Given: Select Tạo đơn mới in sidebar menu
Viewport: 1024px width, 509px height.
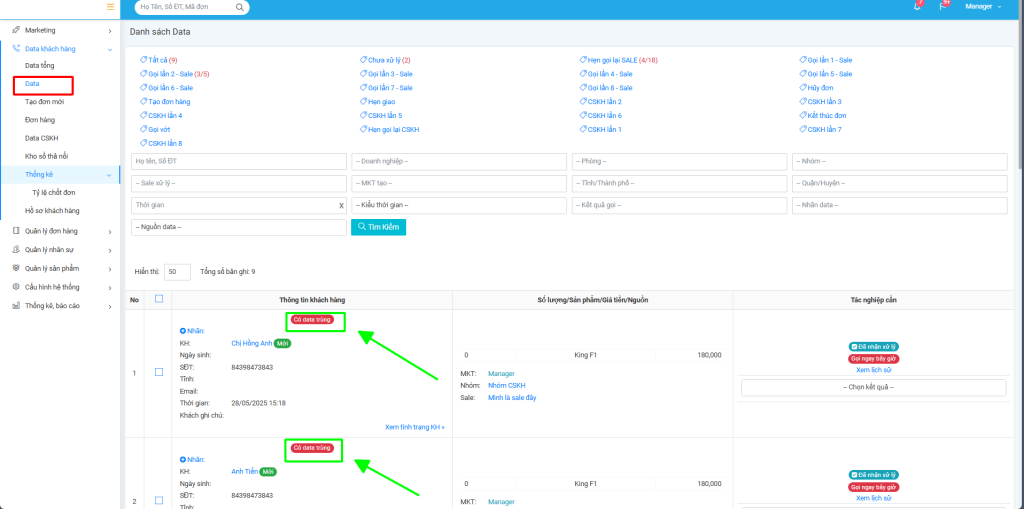Looking at the screenshot, I should click(44, 102).
